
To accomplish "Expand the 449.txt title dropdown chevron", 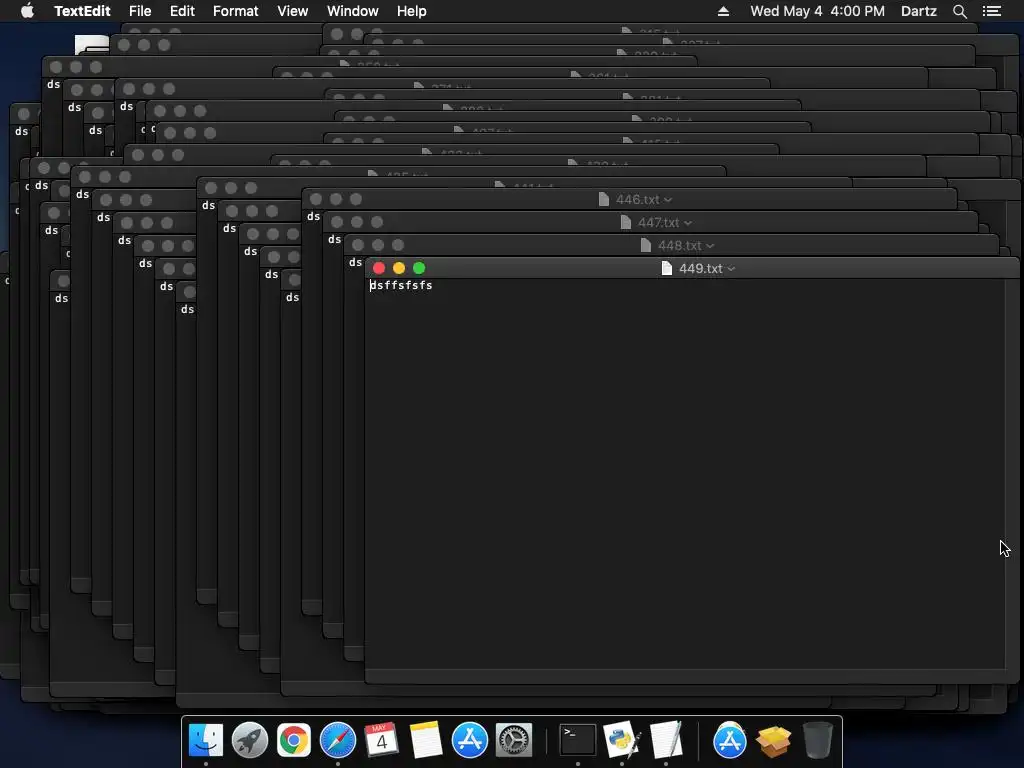I will point(731,269).
